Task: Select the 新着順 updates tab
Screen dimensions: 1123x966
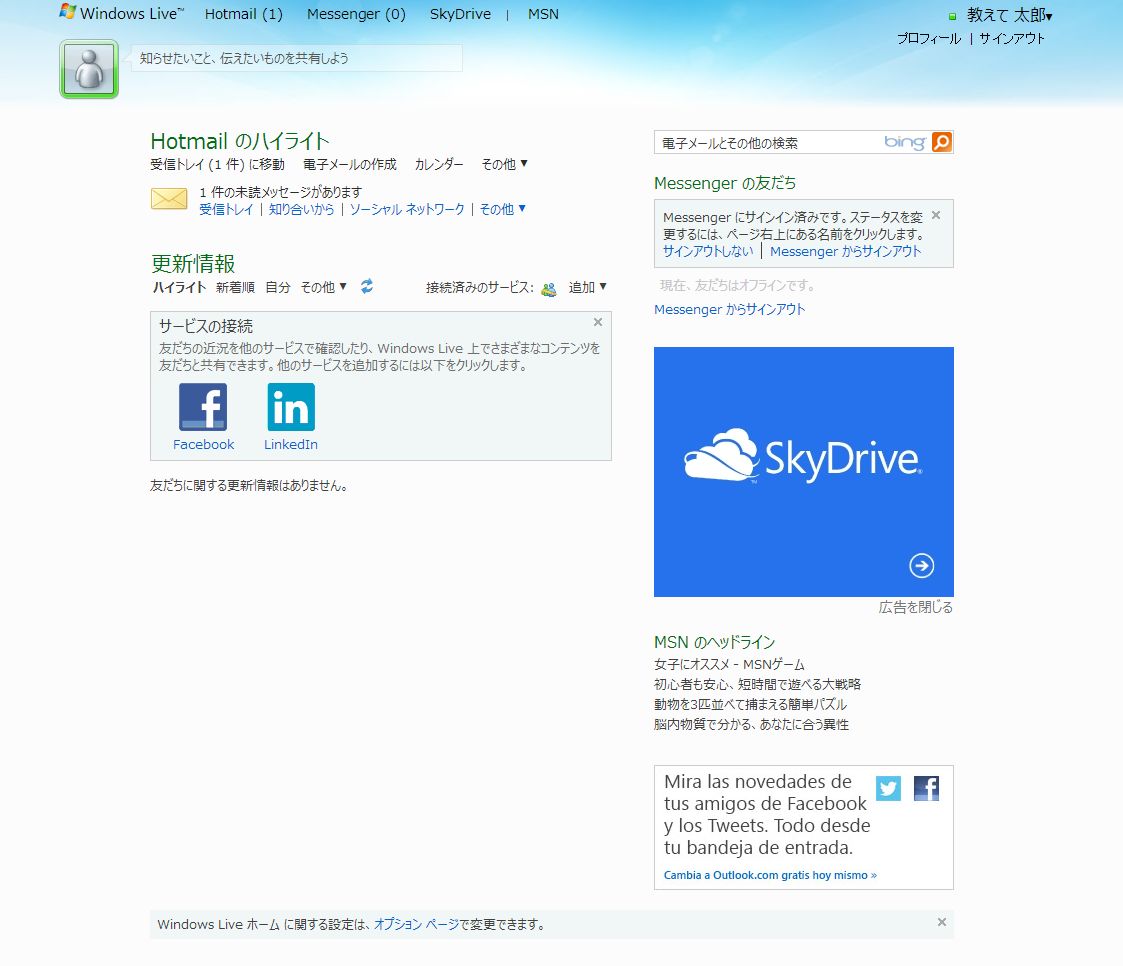Action: pos(235,287)
